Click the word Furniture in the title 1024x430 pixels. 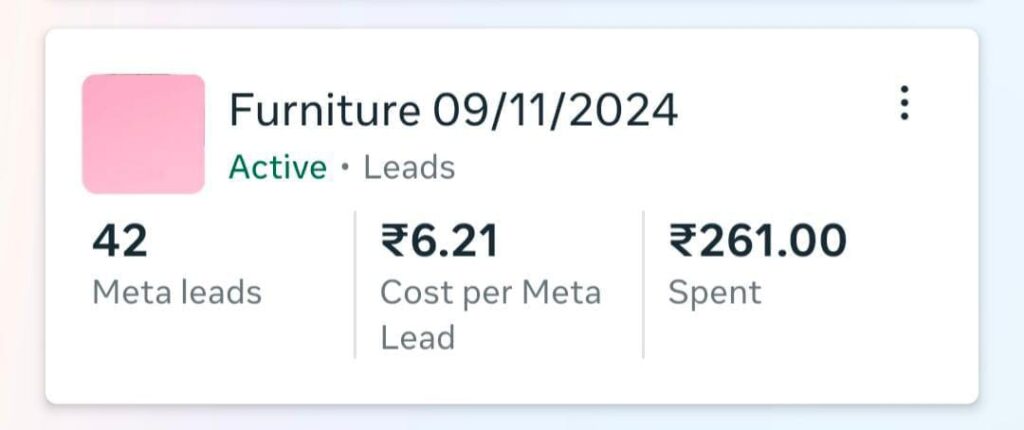coord(325,110)
